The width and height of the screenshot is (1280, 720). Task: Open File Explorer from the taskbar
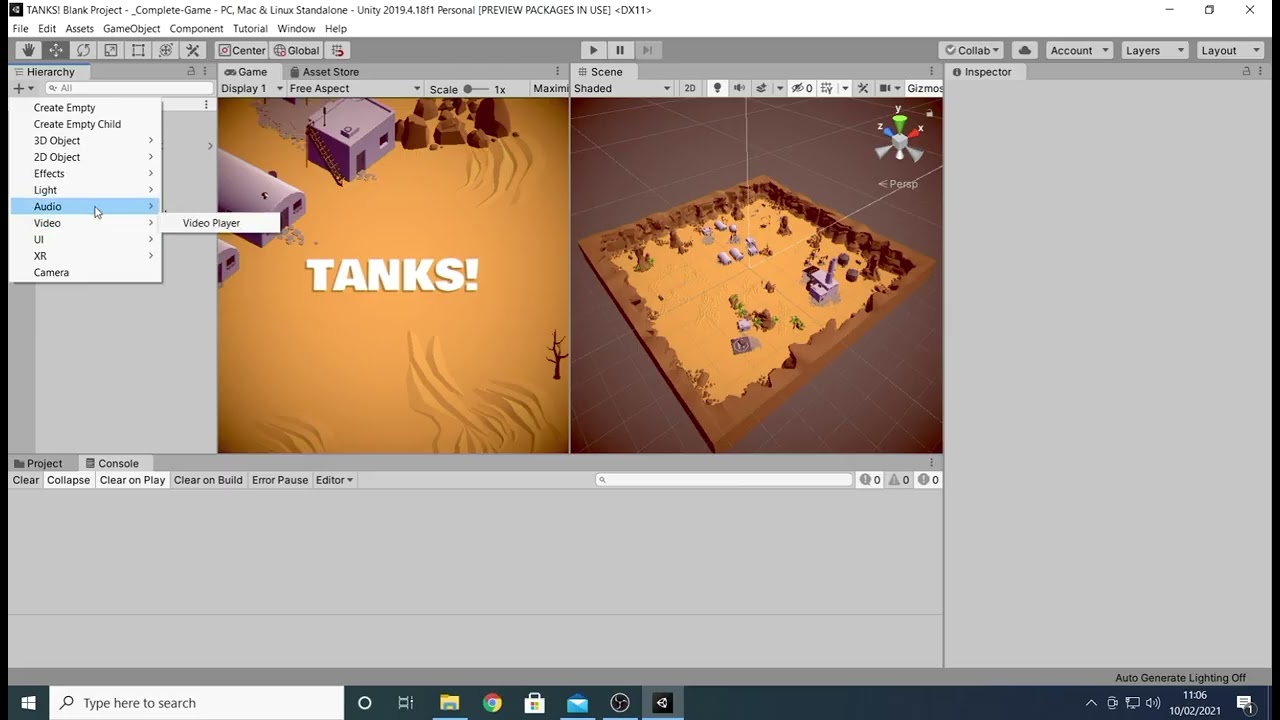[449, 703]
